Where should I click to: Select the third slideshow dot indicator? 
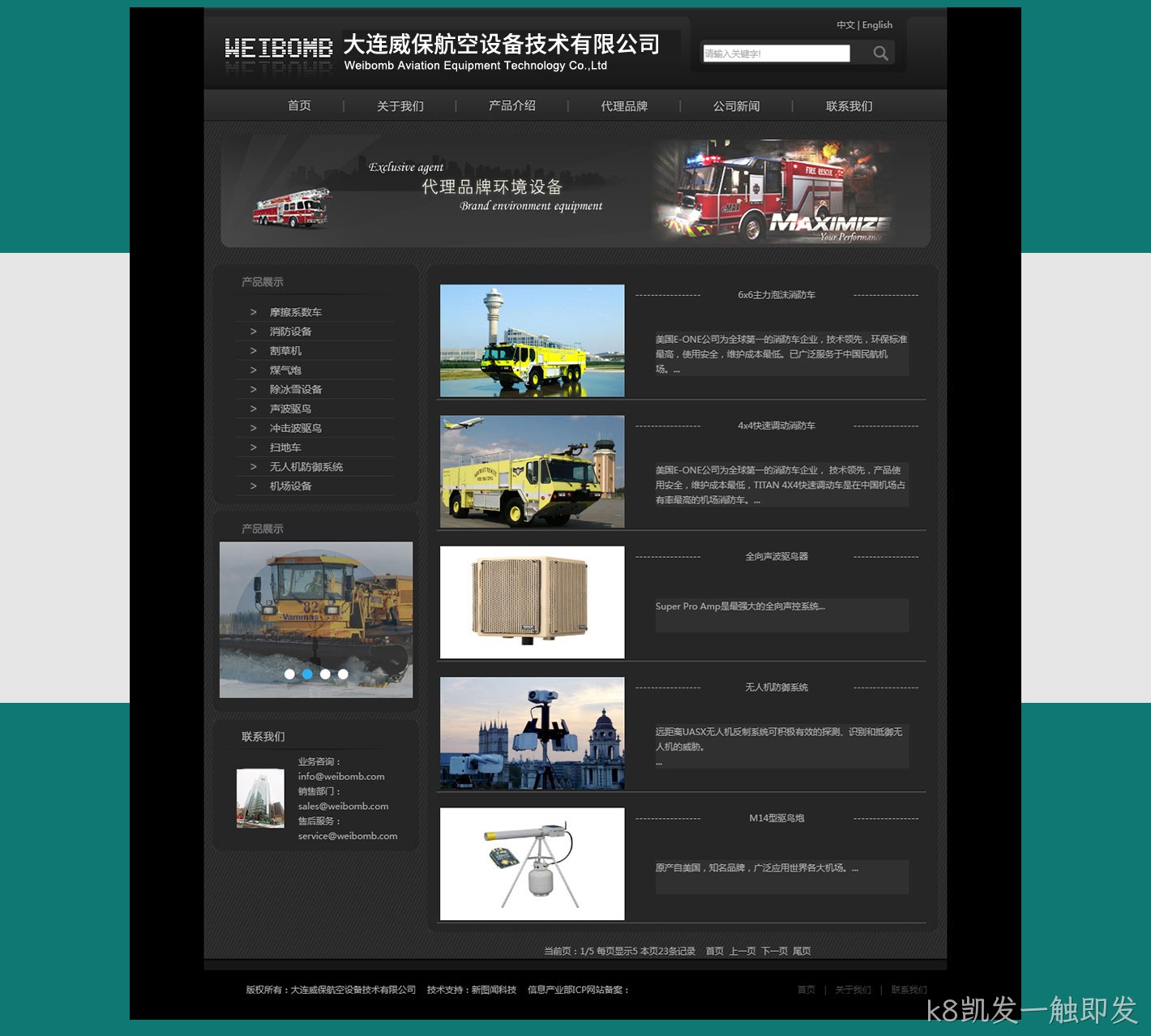point(325,674)
